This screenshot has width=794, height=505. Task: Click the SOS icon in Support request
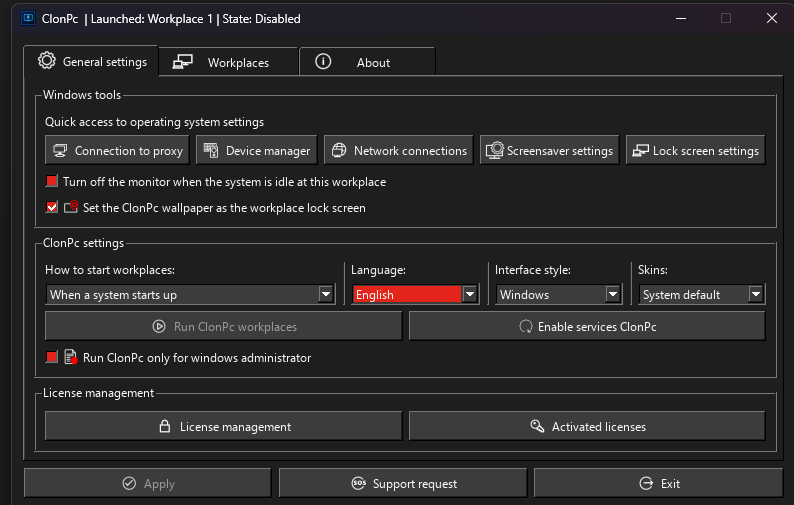coord(359,483)
